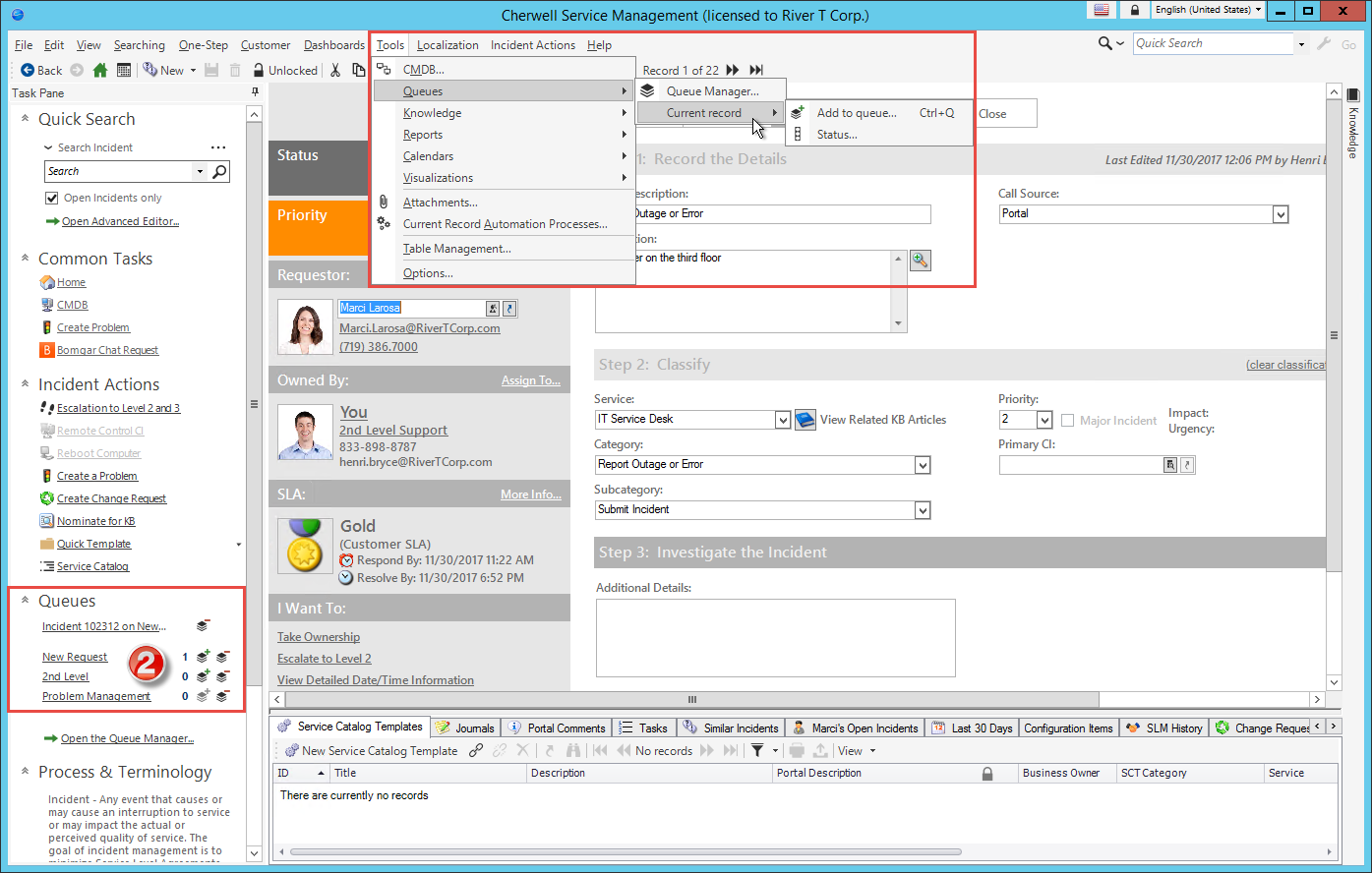Click the filter funnel icon in bottom toolbar

(x=758, y=750)
